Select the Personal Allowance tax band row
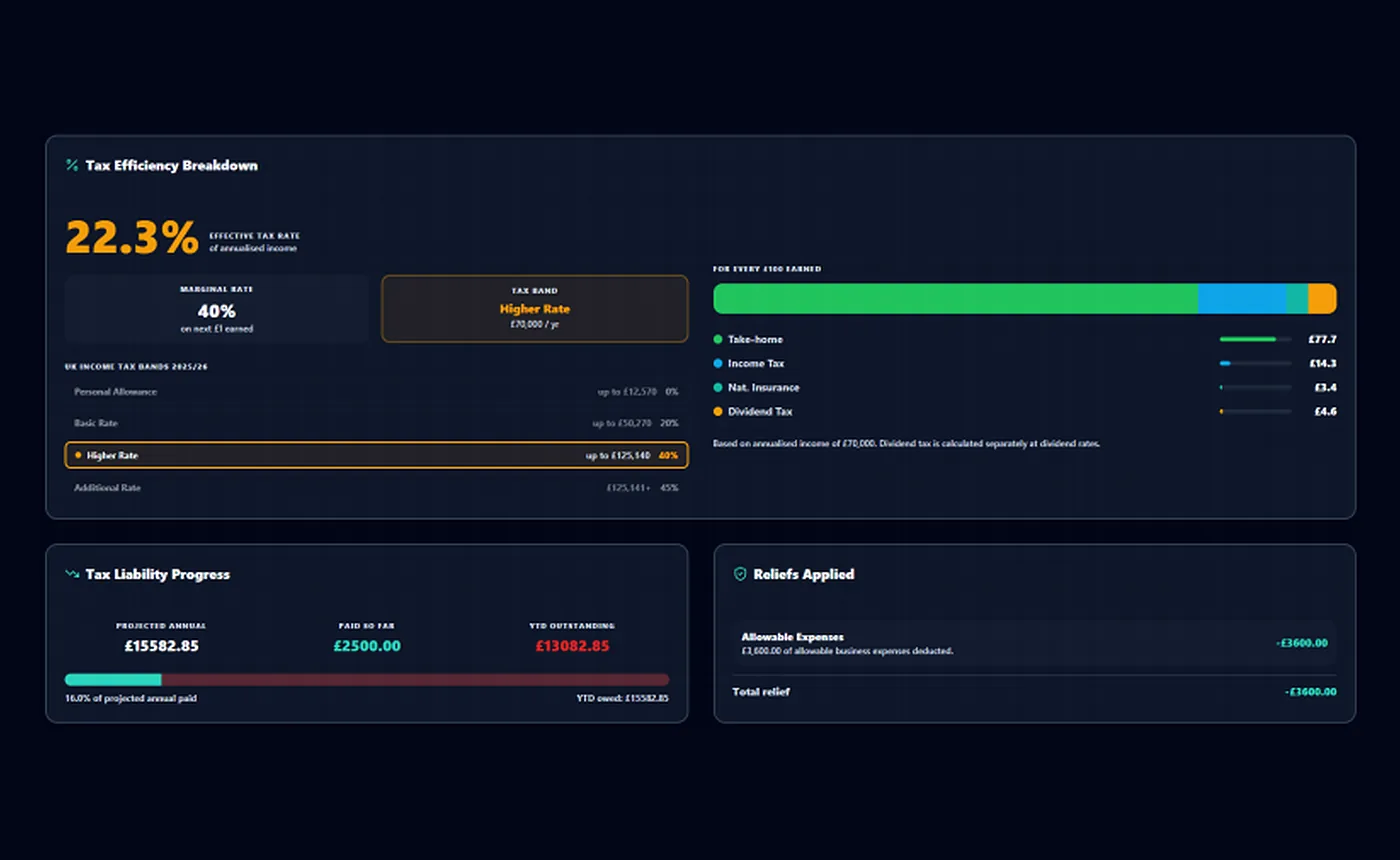The width and height of the screenshot is (1400, 860). coord(376,392)
